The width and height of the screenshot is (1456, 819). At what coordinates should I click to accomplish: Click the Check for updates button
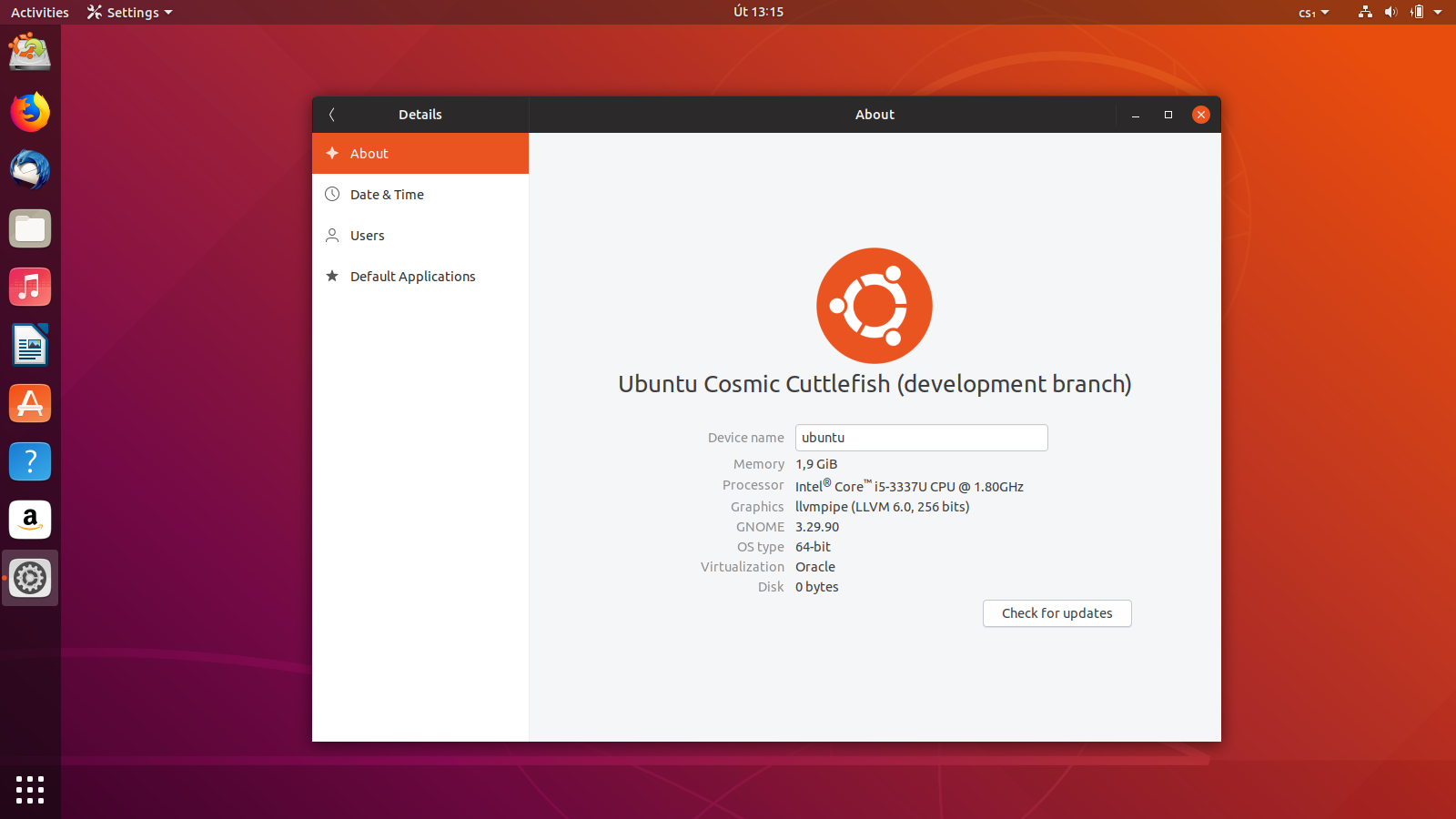[x=1057, y=613]
